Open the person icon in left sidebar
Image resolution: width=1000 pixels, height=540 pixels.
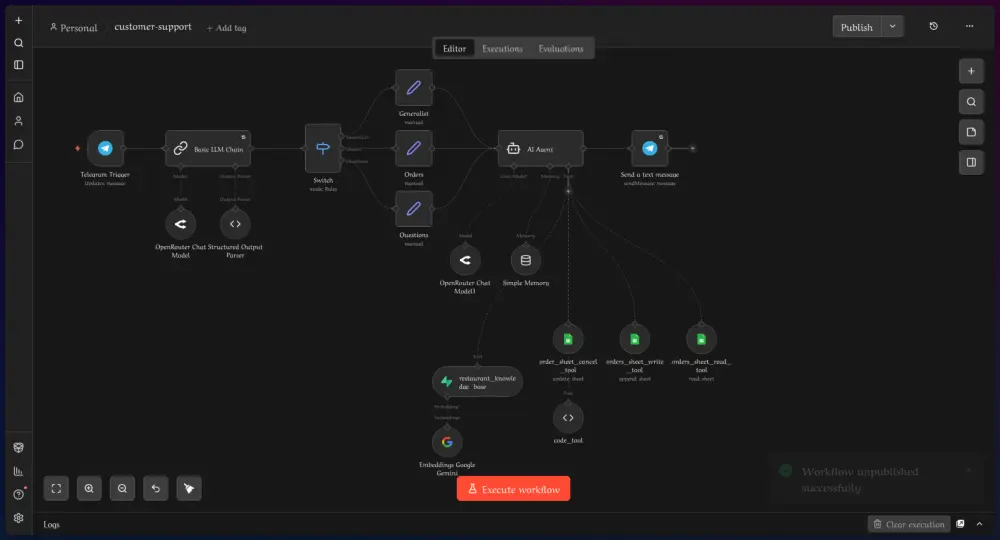18,120
